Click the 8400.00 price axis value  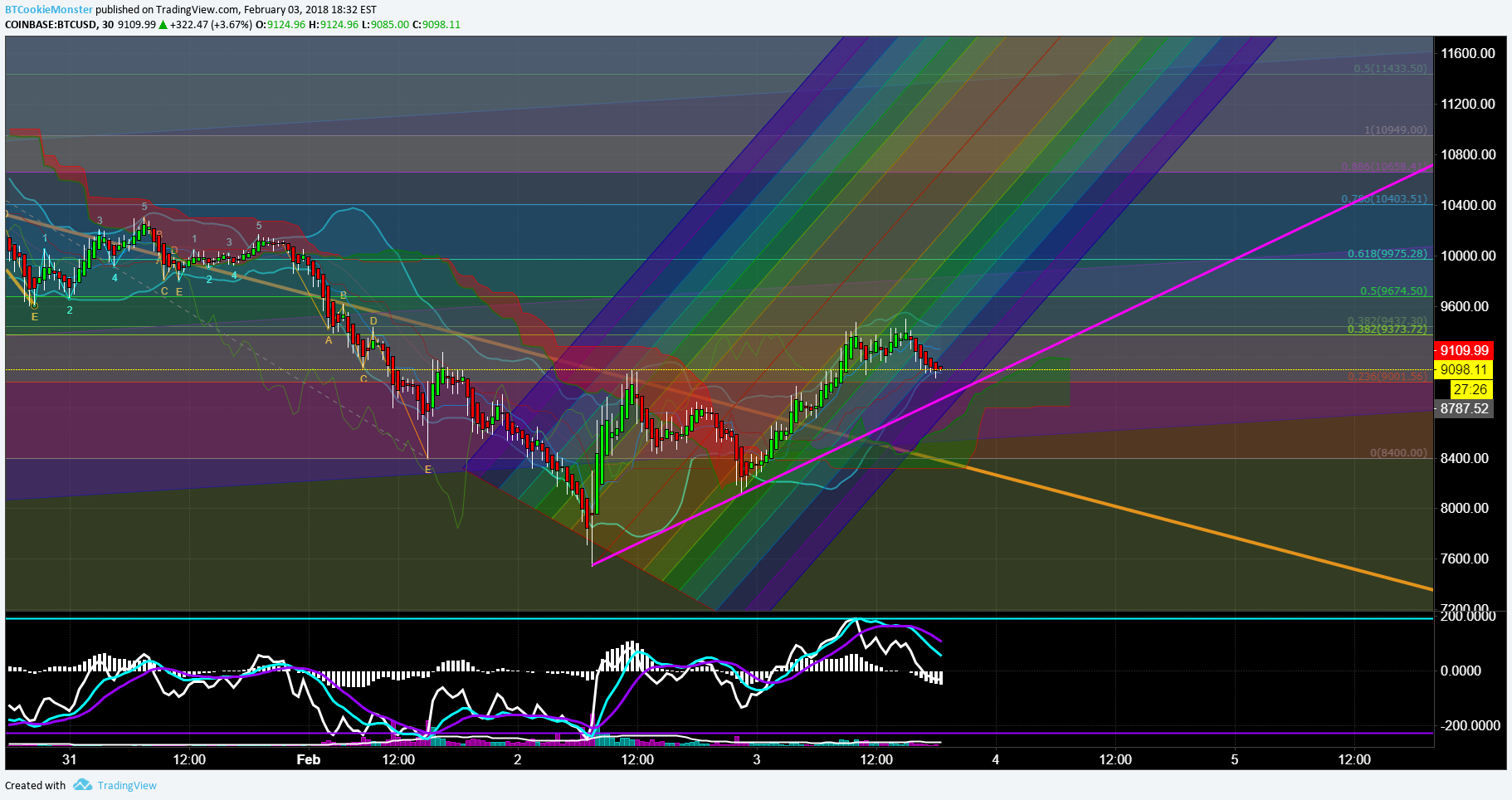[1465, 458]
